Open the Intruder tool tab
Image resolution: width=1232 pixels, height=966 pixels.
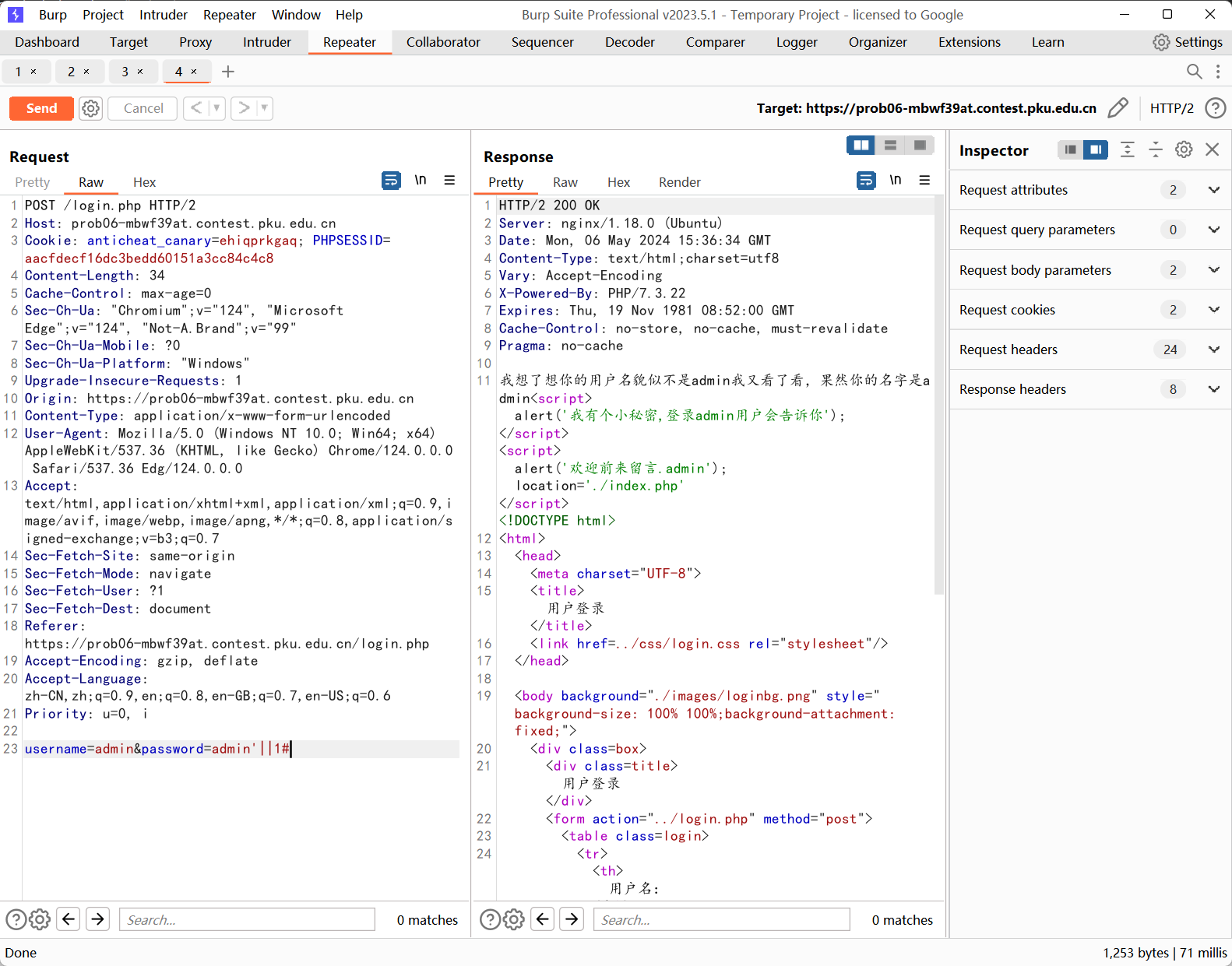(267, 42)
